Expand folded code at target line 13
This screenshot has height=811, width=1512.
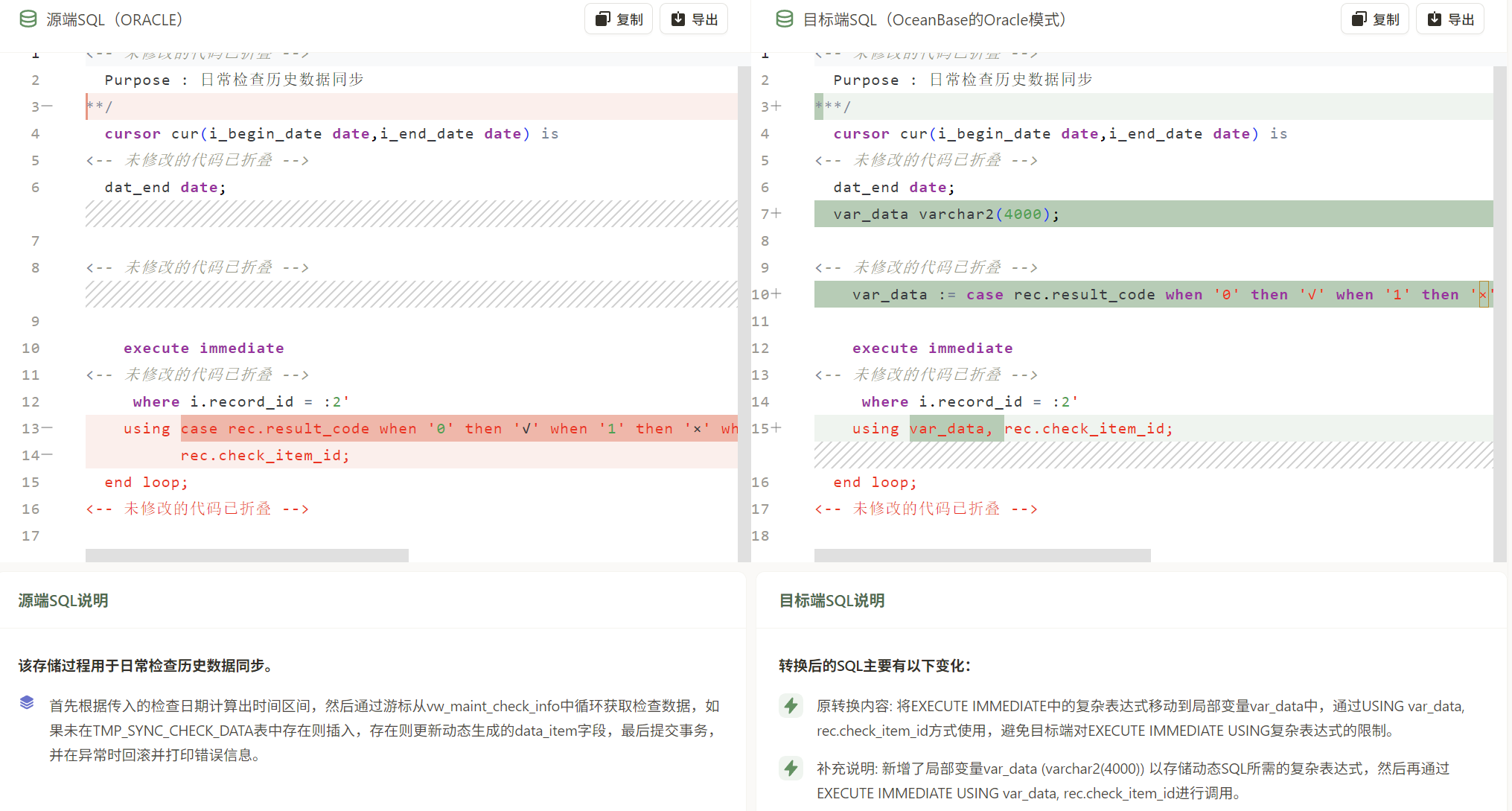tap(926, 375)
